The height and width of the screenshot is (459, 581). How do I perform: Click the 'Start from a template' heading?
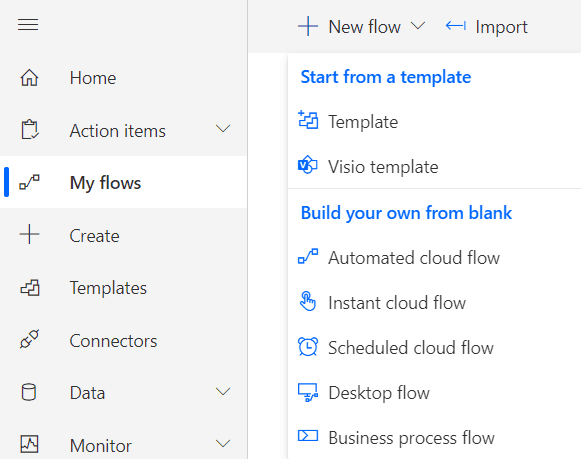pos(386,77)
